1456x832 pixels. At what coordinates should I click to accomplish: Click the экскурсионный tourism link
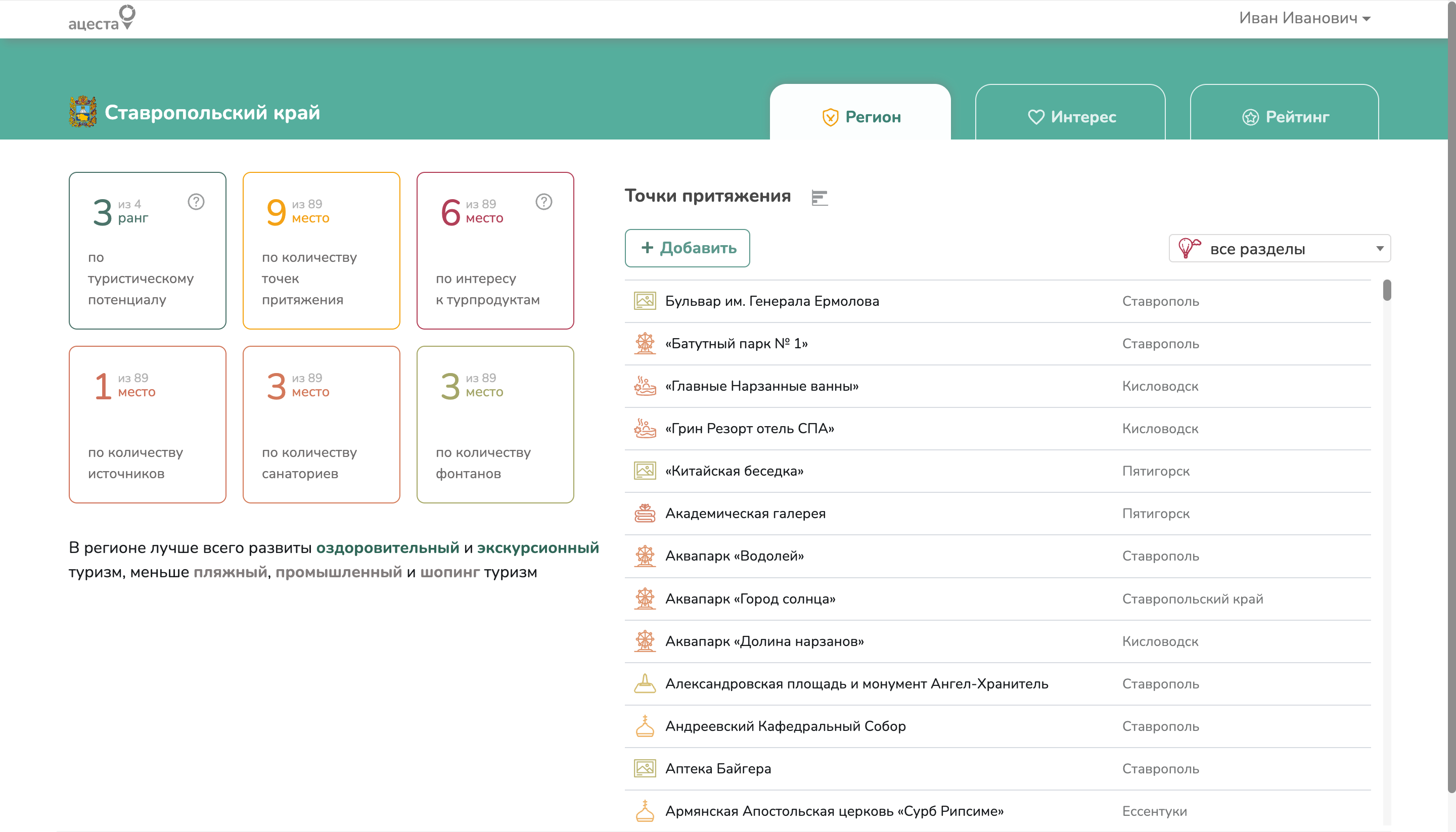click(x=538, y=547)
